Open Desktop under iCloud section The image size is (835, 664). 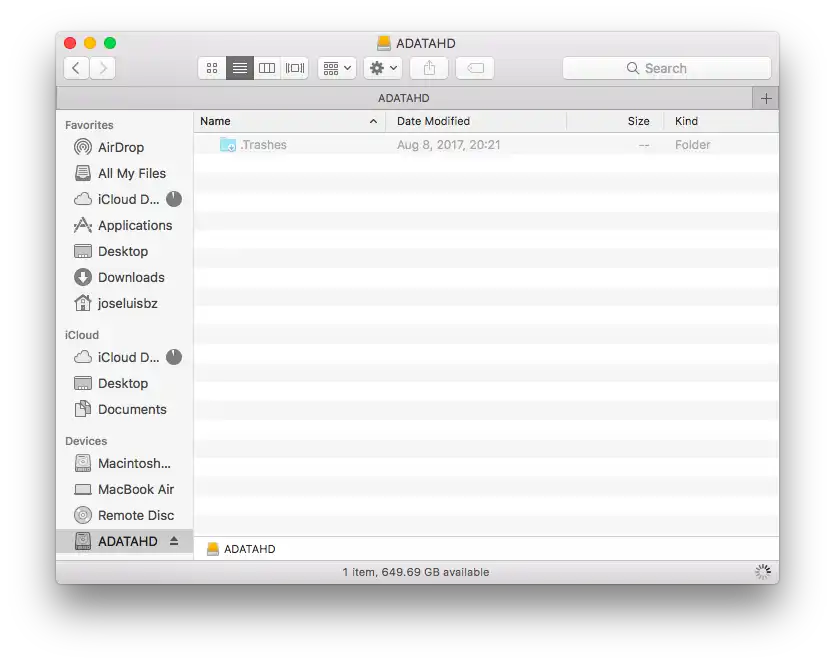point(123,383)
